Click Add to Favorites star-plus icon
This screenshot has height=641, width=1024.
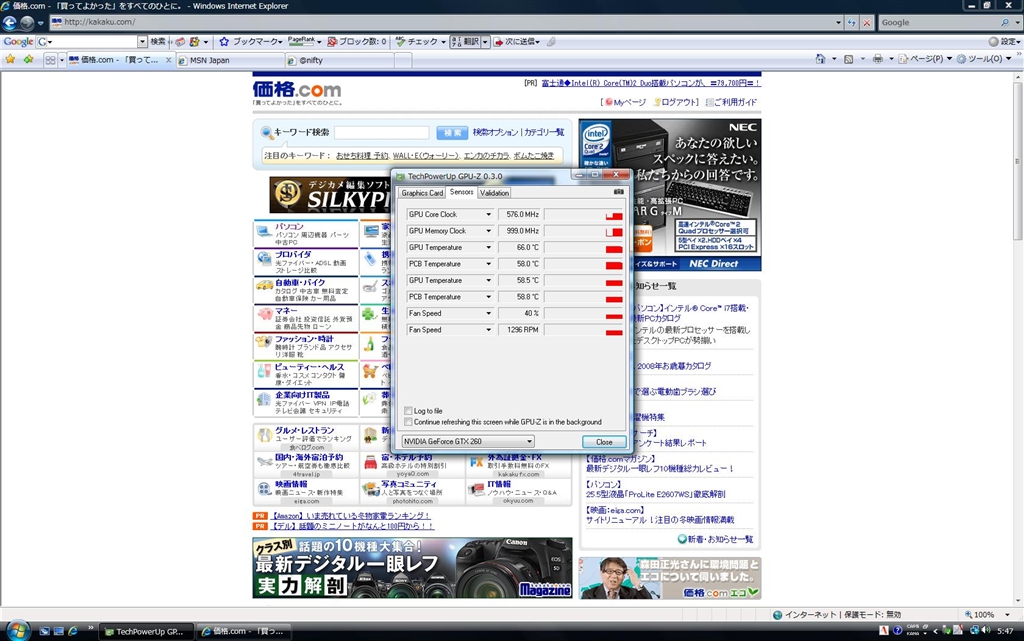(x=28, y=59)
